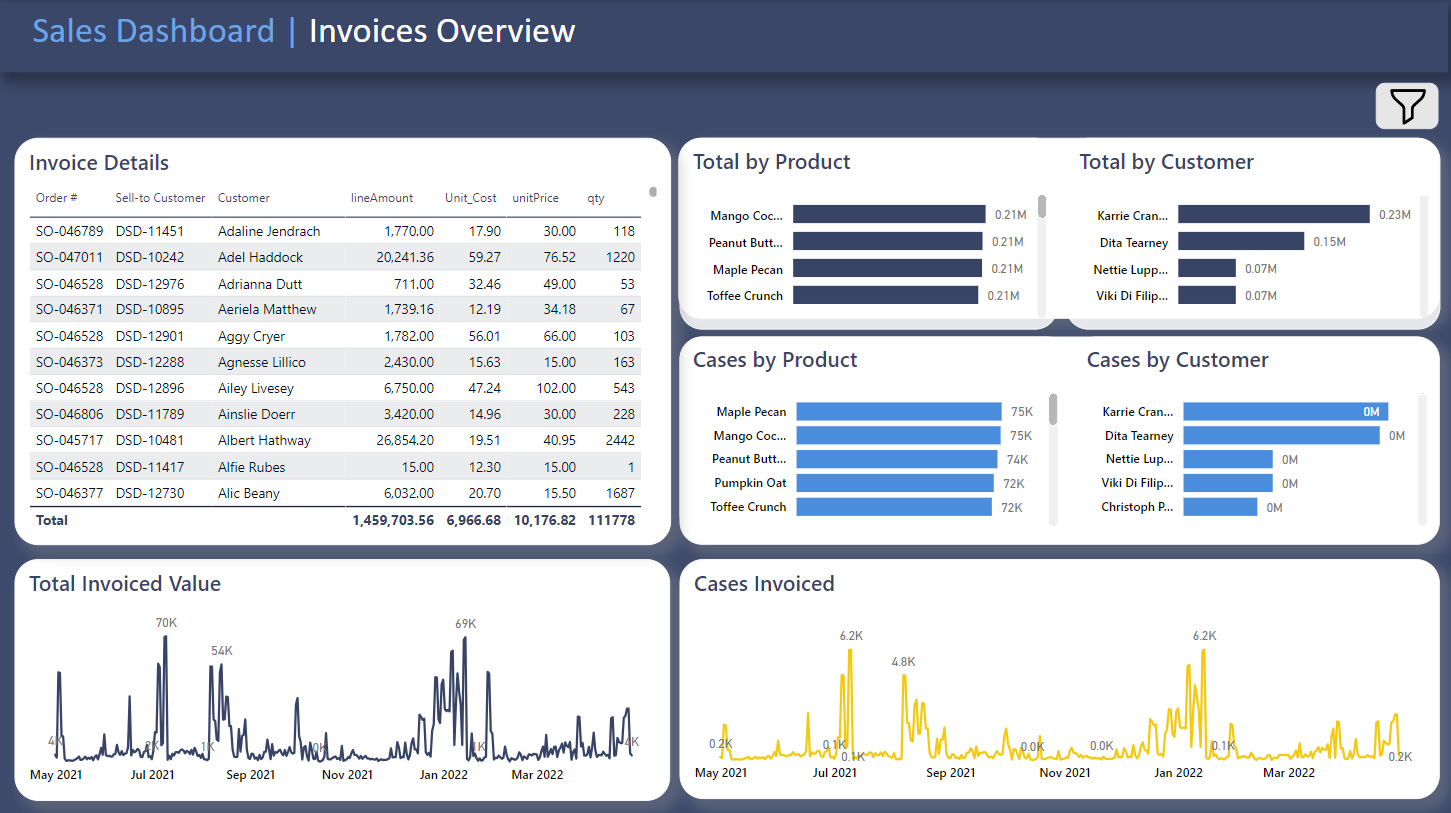Select Viki Di Filip... bar in Cases by Customer

pos(1228,483)
